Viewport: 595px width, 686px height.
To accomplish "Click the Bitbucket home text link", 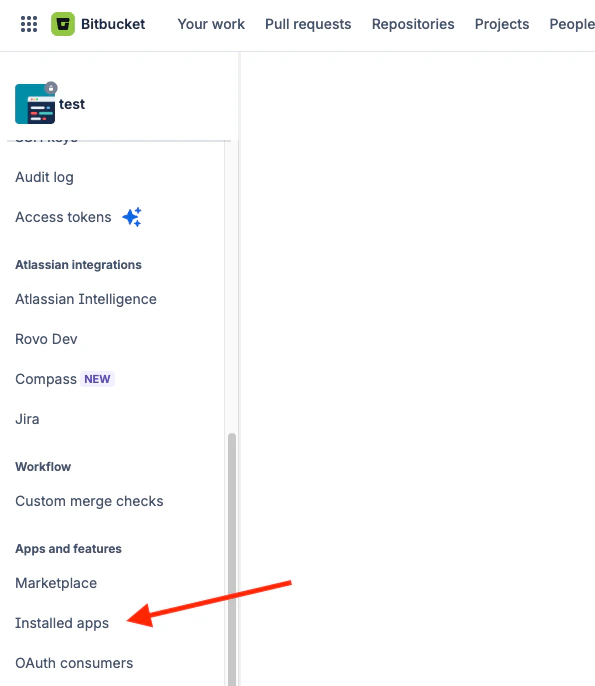I will (113, 24).
